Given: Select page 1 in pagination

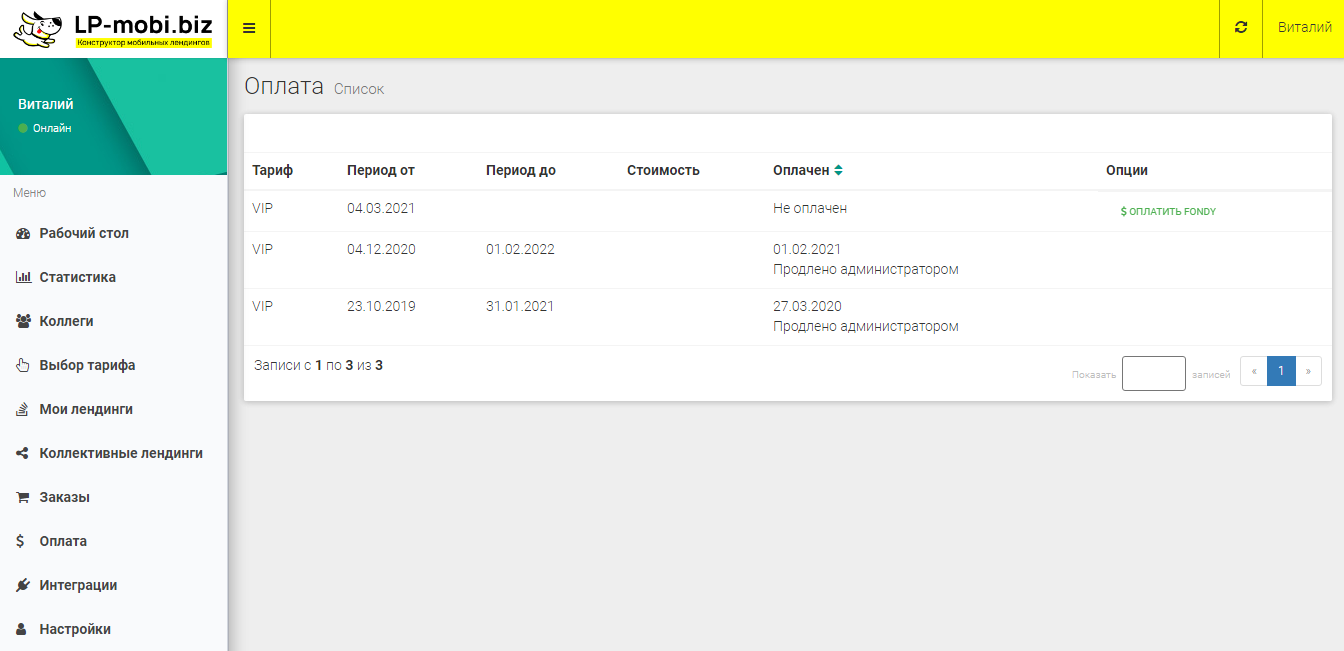Looking at the screenshot, I should tap(1281, 371).
